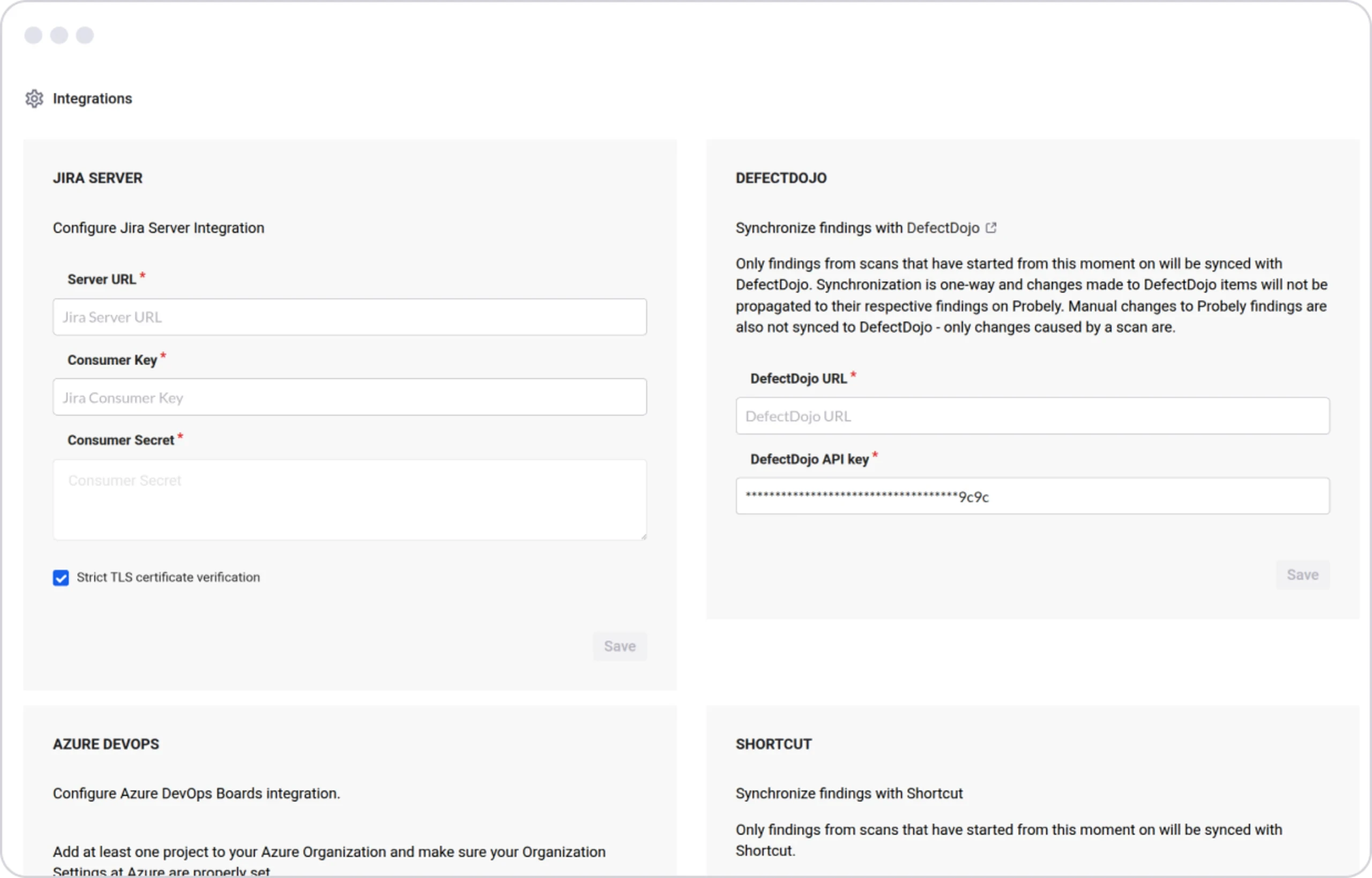1372x878 pixels.
Task: Open DefectDojo via the external link icon
Action: tap(991, 227)
